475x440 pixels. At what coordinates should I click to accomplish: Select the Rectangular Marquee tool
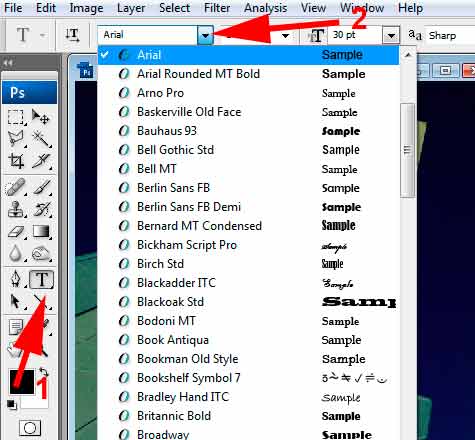click(16, 117)
